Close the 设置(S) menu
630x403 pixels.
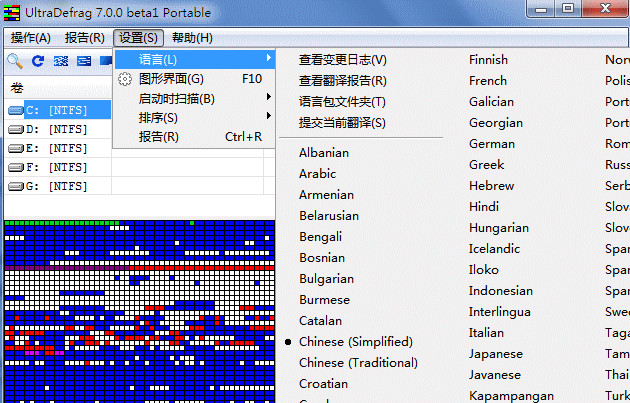(138, 38)
